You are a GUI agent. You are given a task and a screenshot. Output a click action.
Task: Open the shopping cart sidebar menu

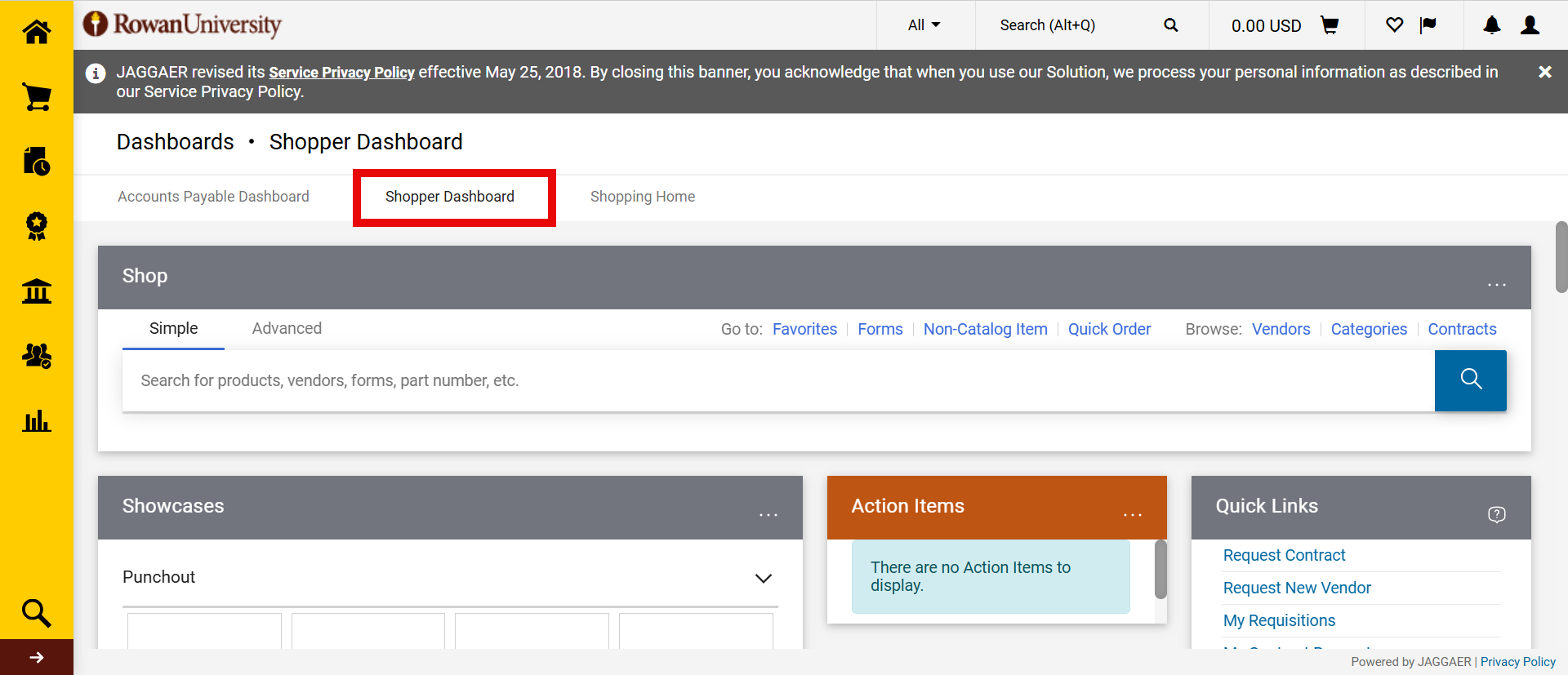coord(37,97)
